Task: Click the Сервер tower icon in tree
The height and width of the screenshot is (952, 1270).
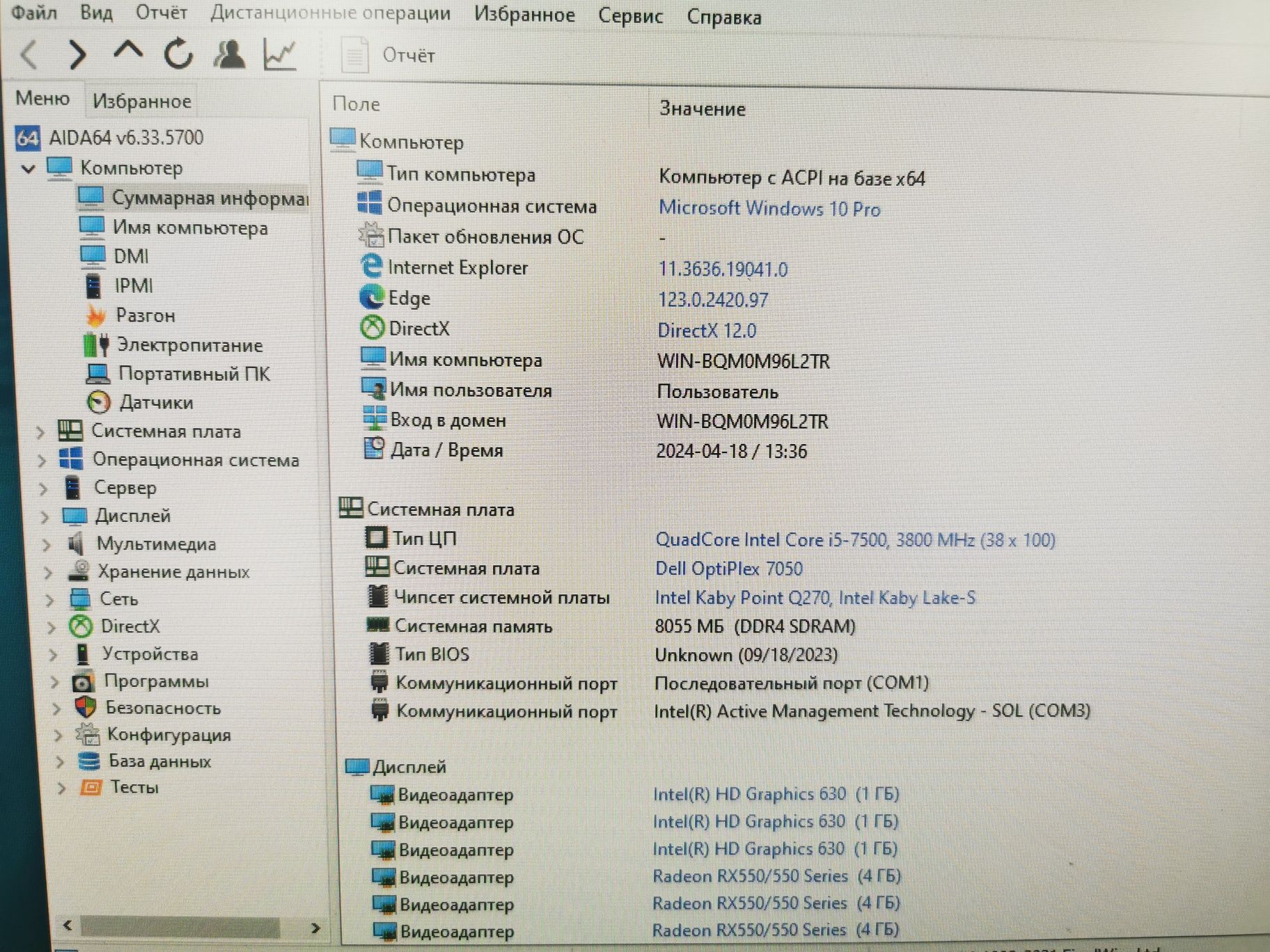Action: (x=73, y=488)
